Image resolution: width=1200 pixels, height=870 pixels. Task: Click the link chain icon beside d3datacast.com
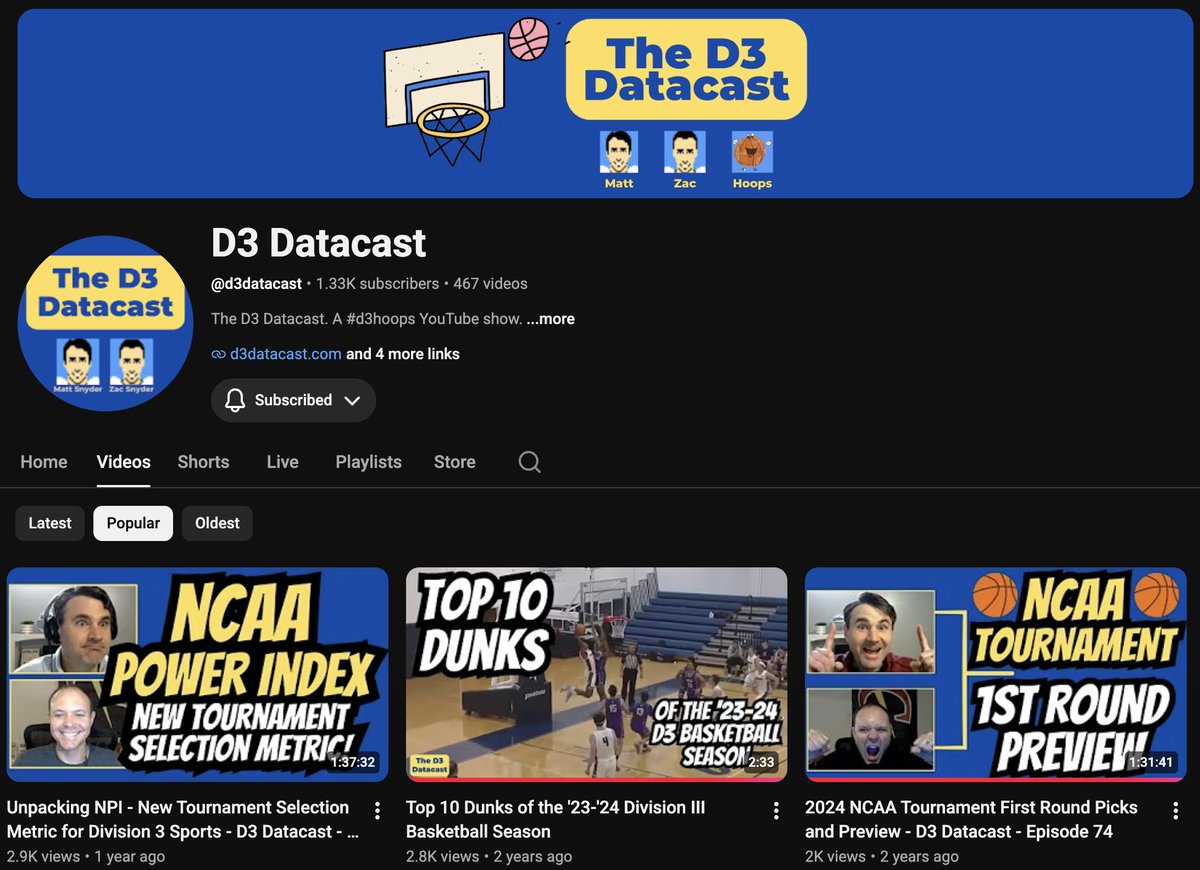click(x=218, y=354)
